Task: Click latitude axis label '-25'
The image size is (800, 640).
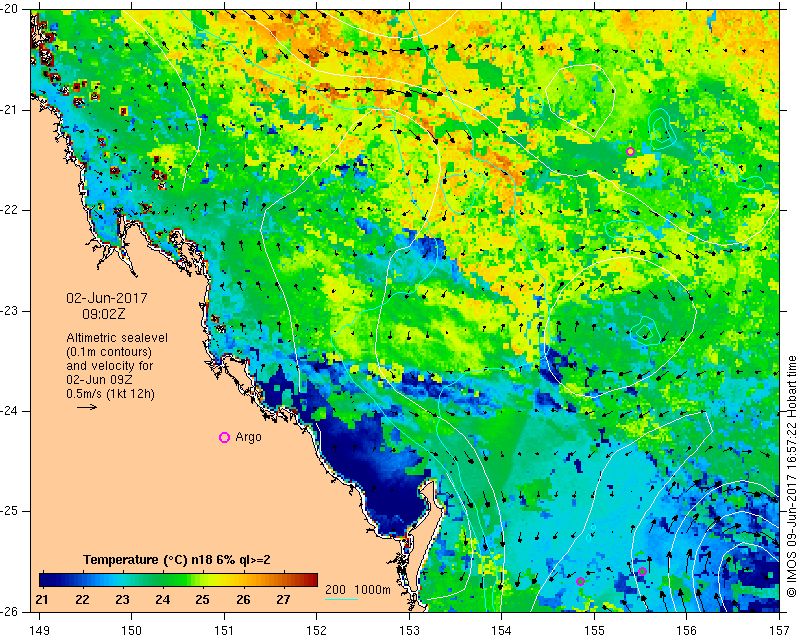Action: click(9, 511)
